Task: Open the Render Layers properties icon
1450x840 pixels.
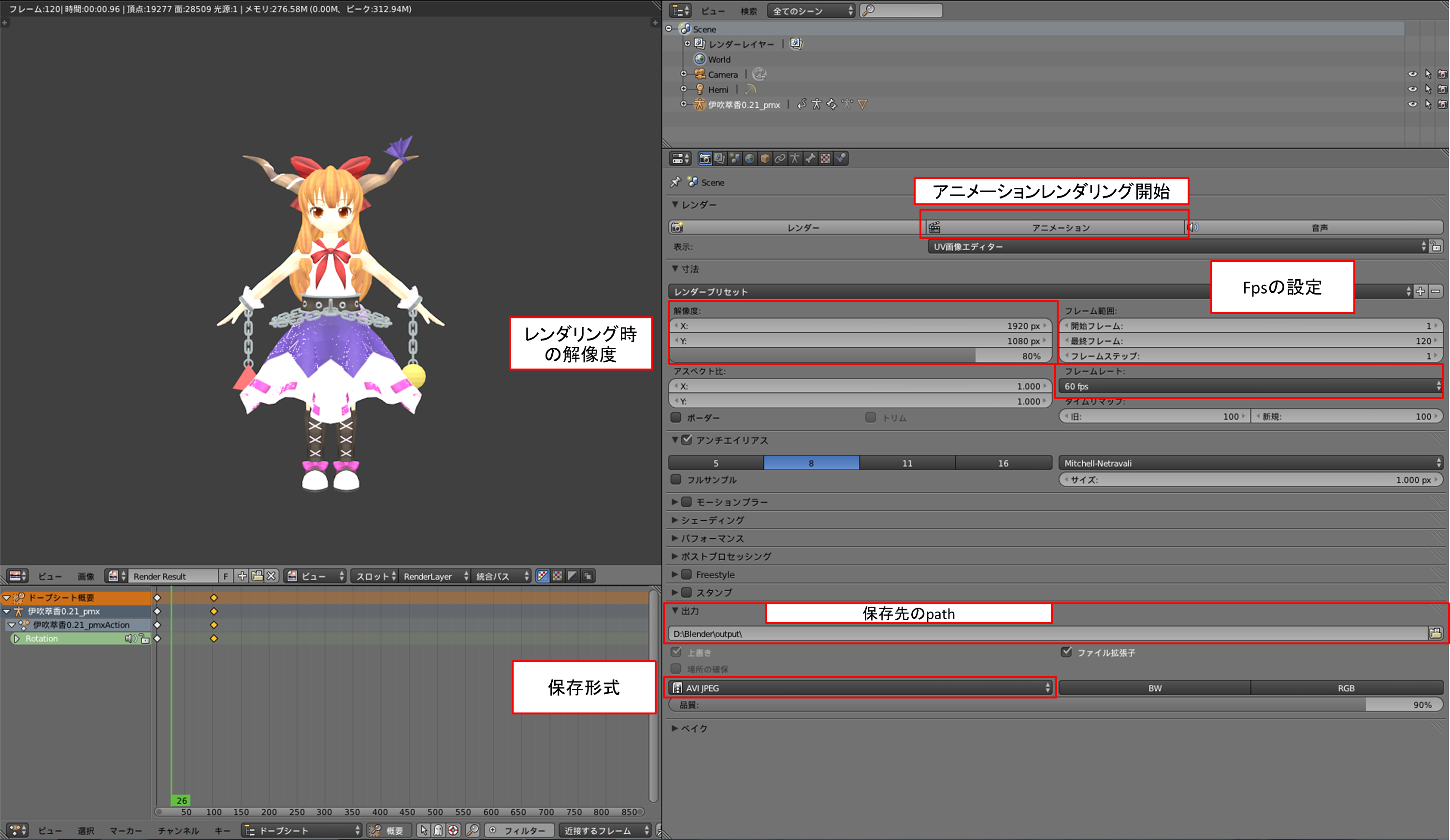Action: pyautogui.click(x=719, y=158)
